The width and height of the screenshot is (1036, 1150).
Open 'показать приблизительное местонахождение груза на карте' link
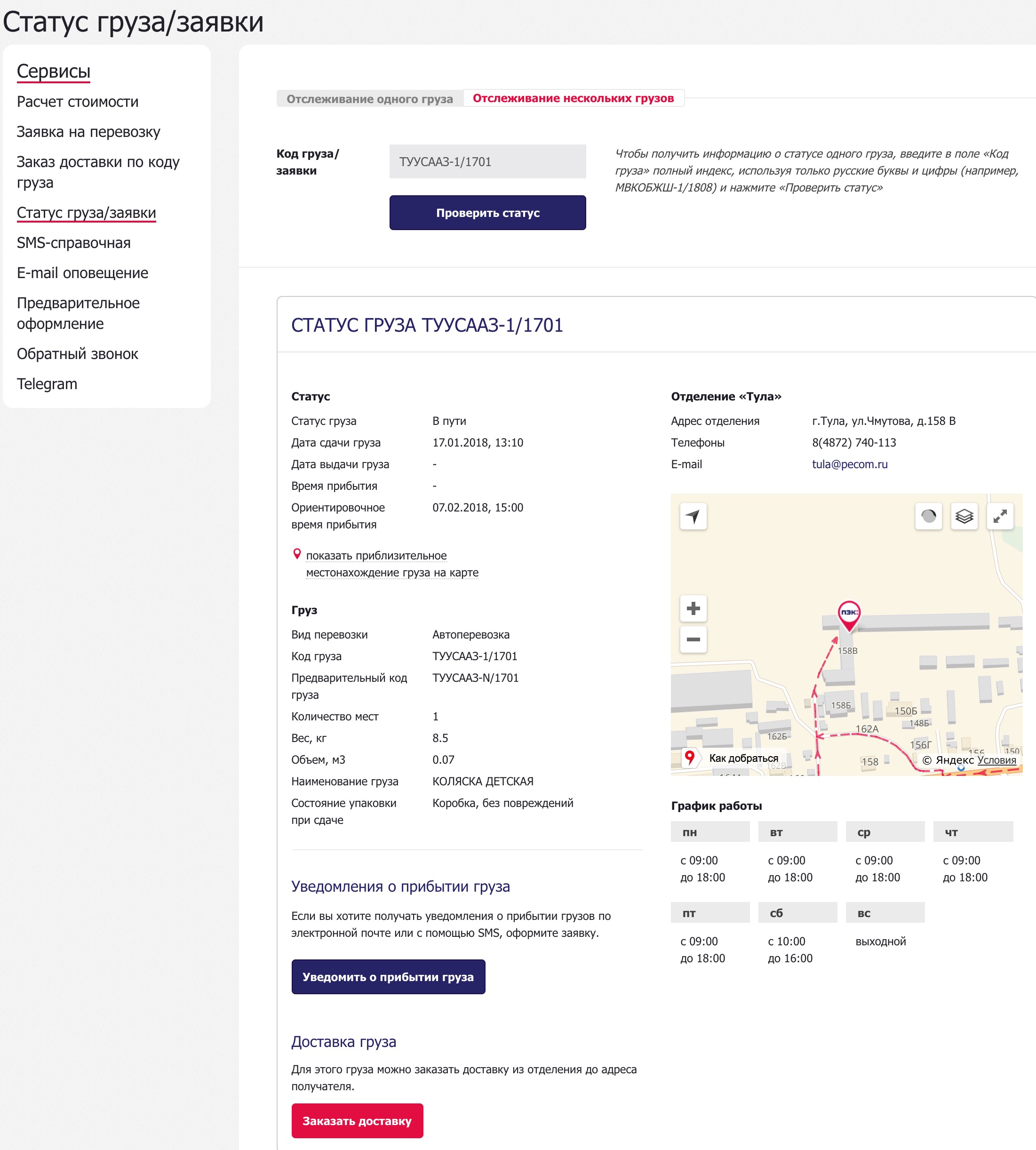(x=392, y=564)
